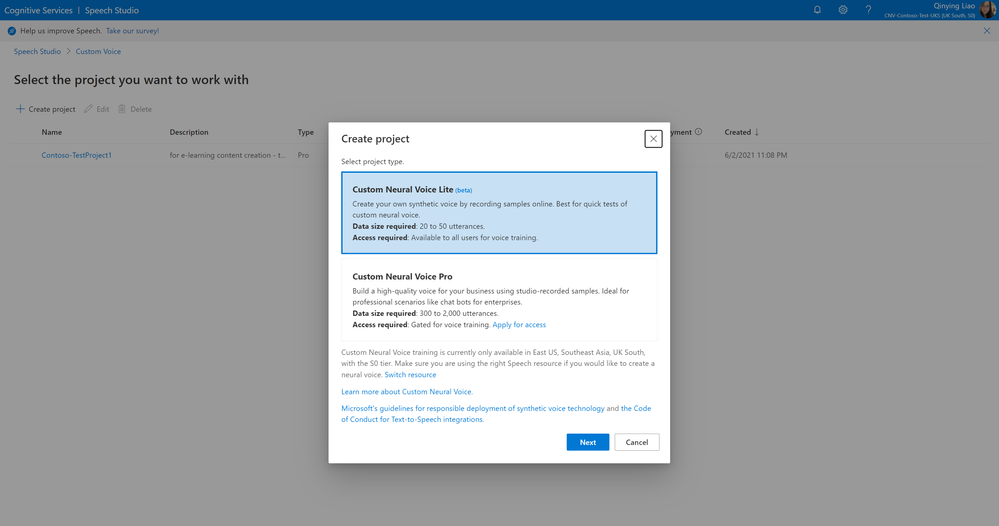Click the user profile avatar
Image resolution: width=999 pixels, height=526 pixels.
pos(987,10)
